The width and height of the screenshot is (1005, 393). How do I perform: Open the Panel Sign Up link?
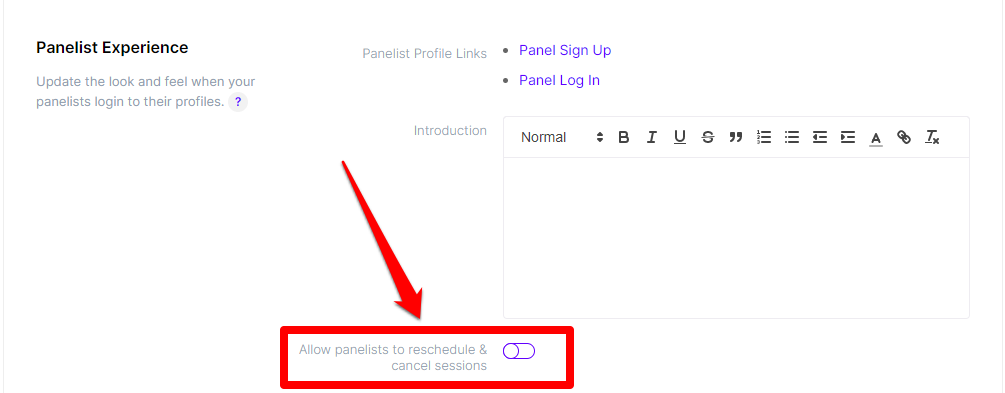click(565, 50)
